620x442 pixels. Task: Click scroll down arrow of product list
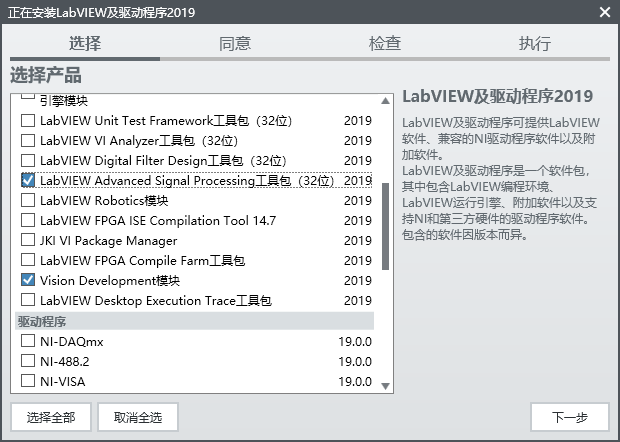tap(386, 386)
